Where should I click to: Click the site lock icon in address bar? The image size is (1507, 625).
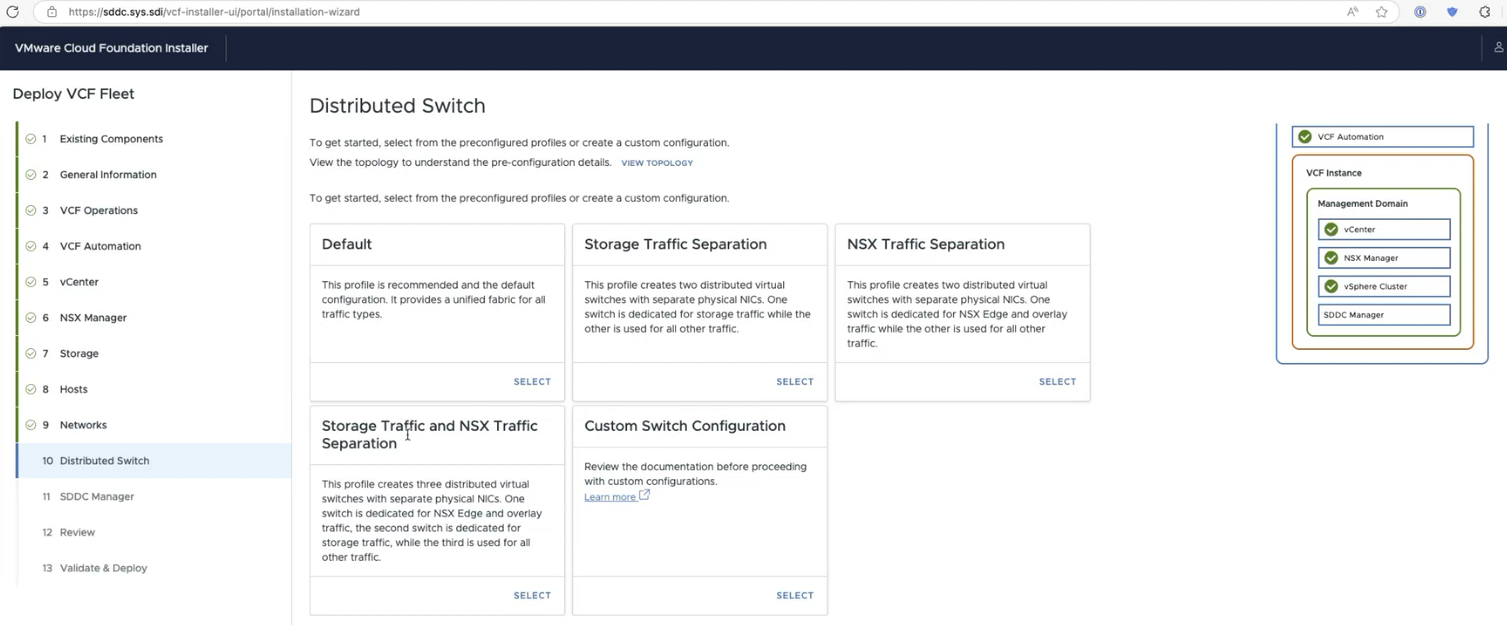click(x=51, y=12)
